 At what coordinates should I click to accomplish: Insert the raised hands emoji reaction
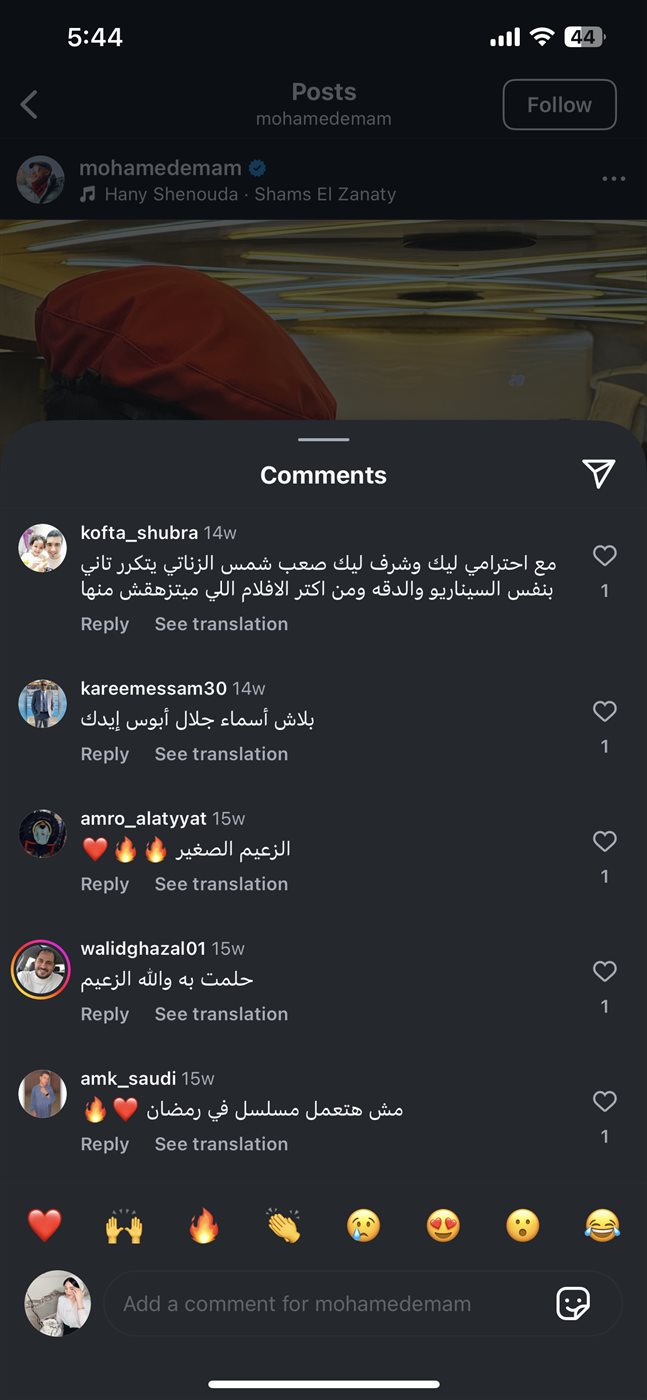(x=124, y=1225)
